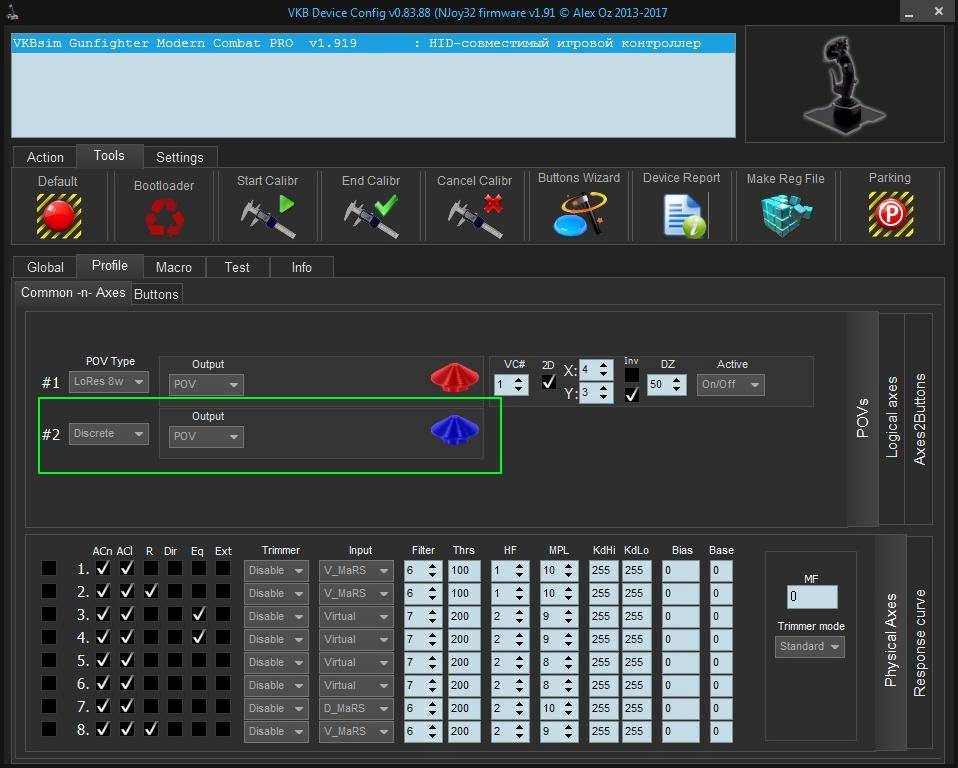958x768 pixels.
Task: Toggle the lower Inv checkbox for Y
Action: tap(632, 395)
